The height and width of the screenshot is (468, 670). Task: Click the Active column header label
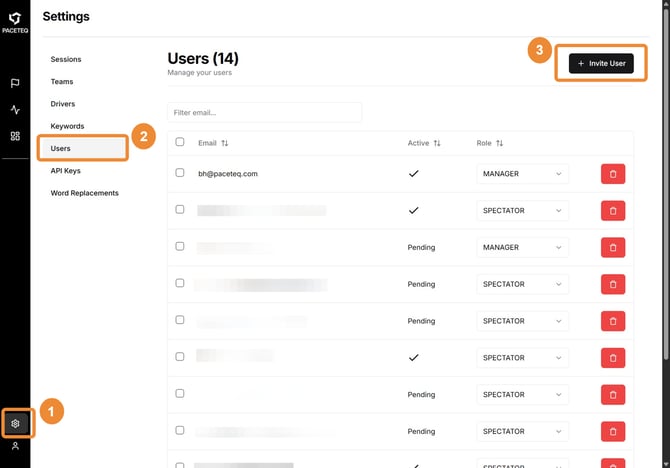coord(418,143)
